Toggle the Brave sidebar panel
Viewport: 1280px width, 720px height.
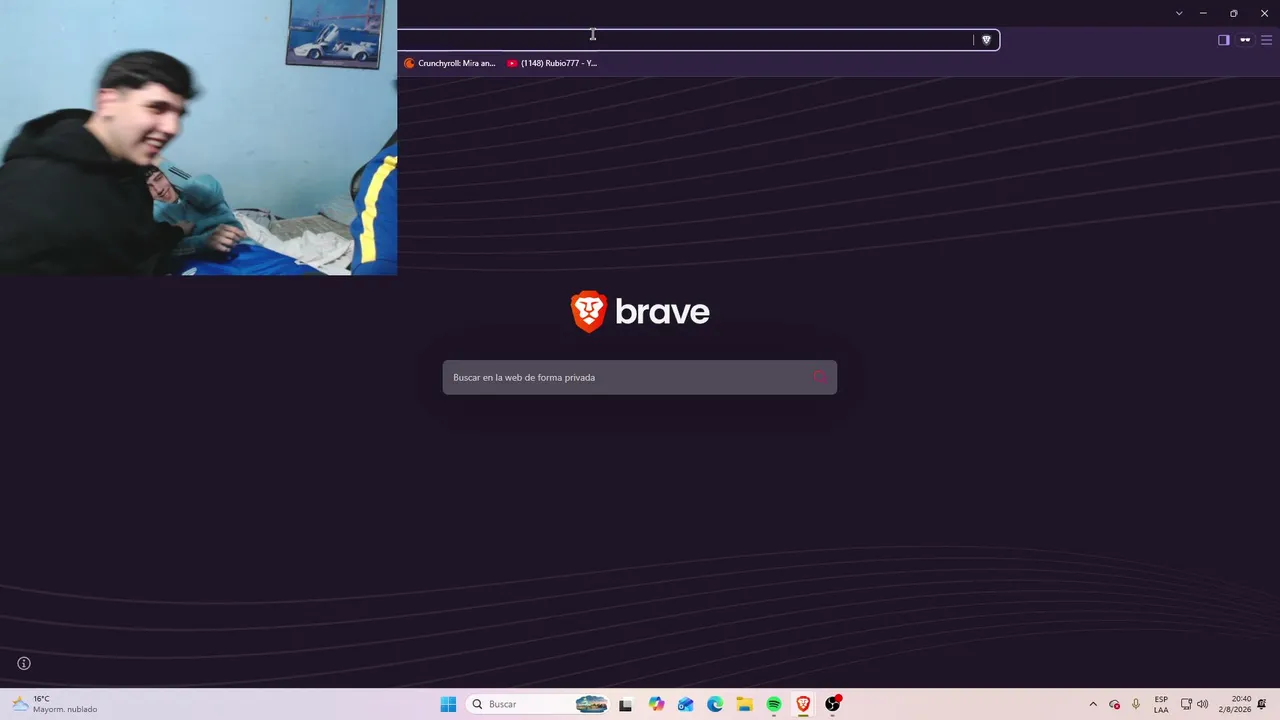coord(1223,40)
